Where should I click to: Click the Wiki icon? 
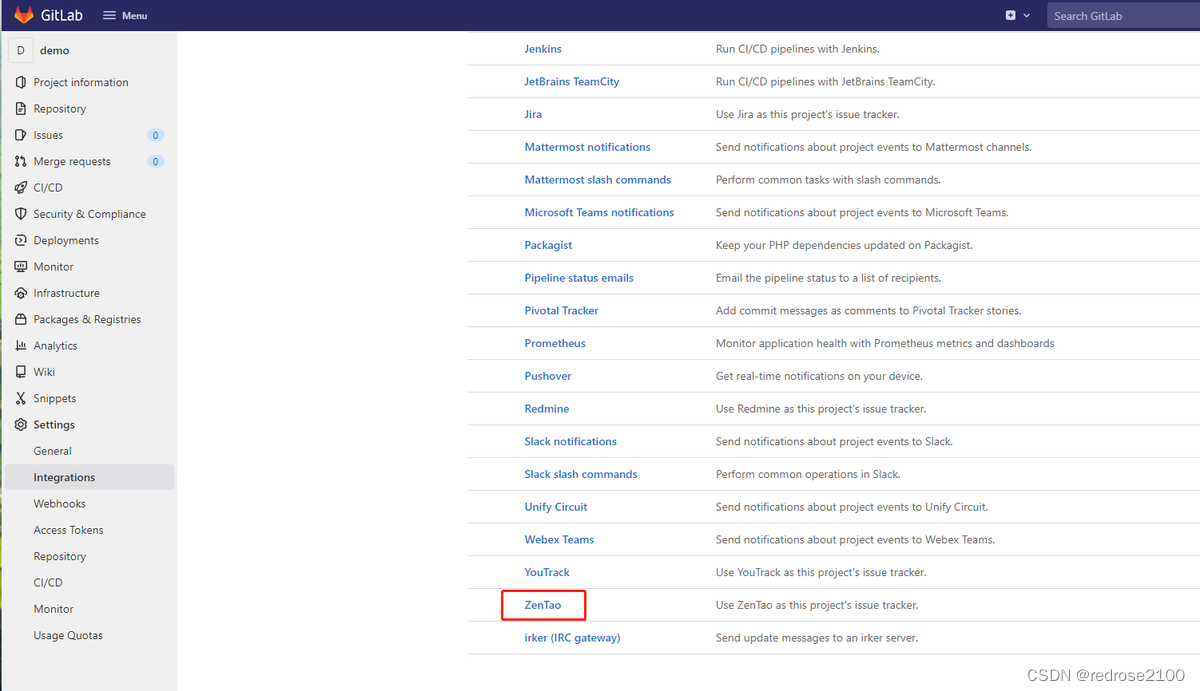[x=21, y=372]
